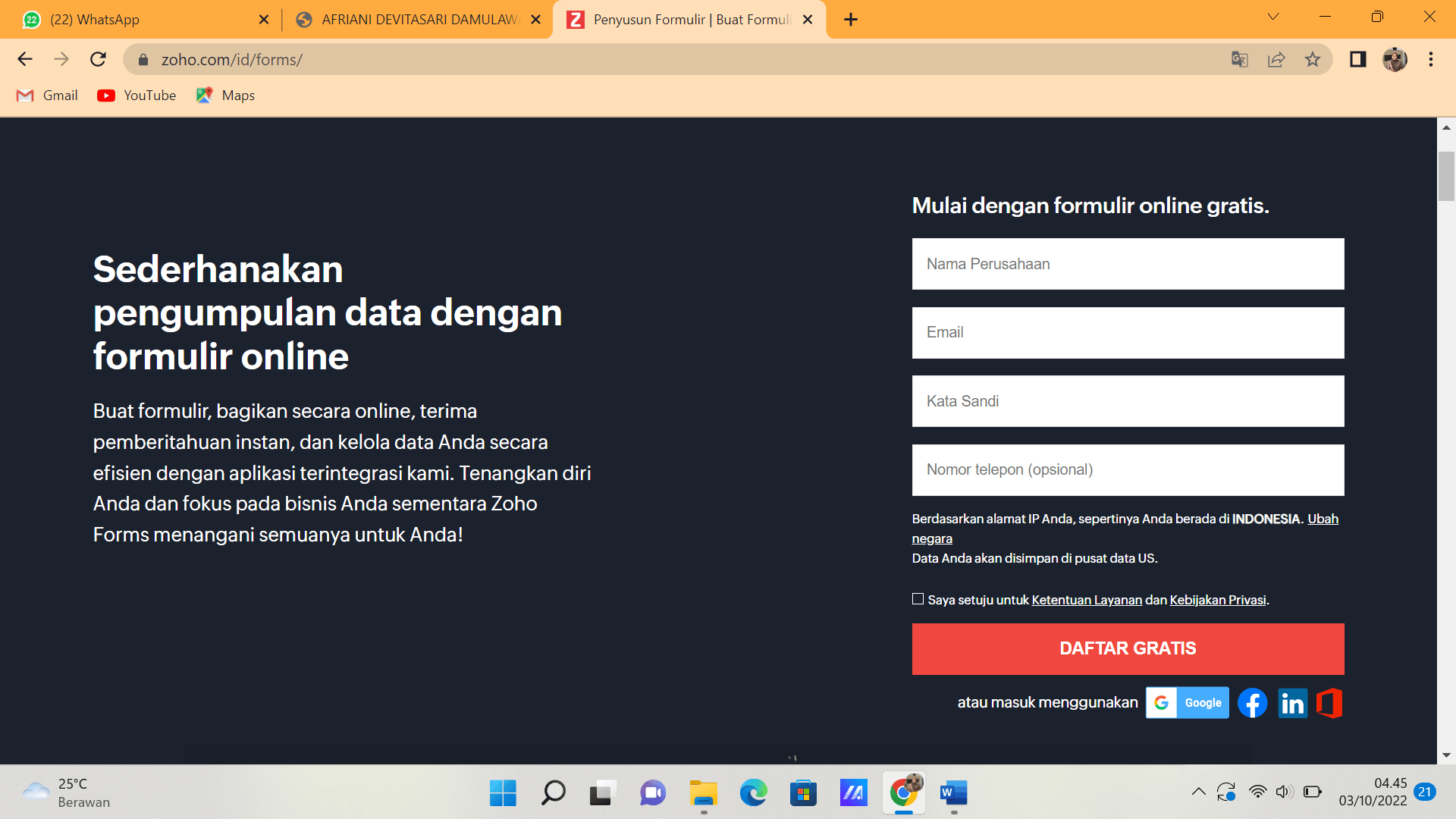
Task: Go forward to the next page
Action: (x=61, y=59)
